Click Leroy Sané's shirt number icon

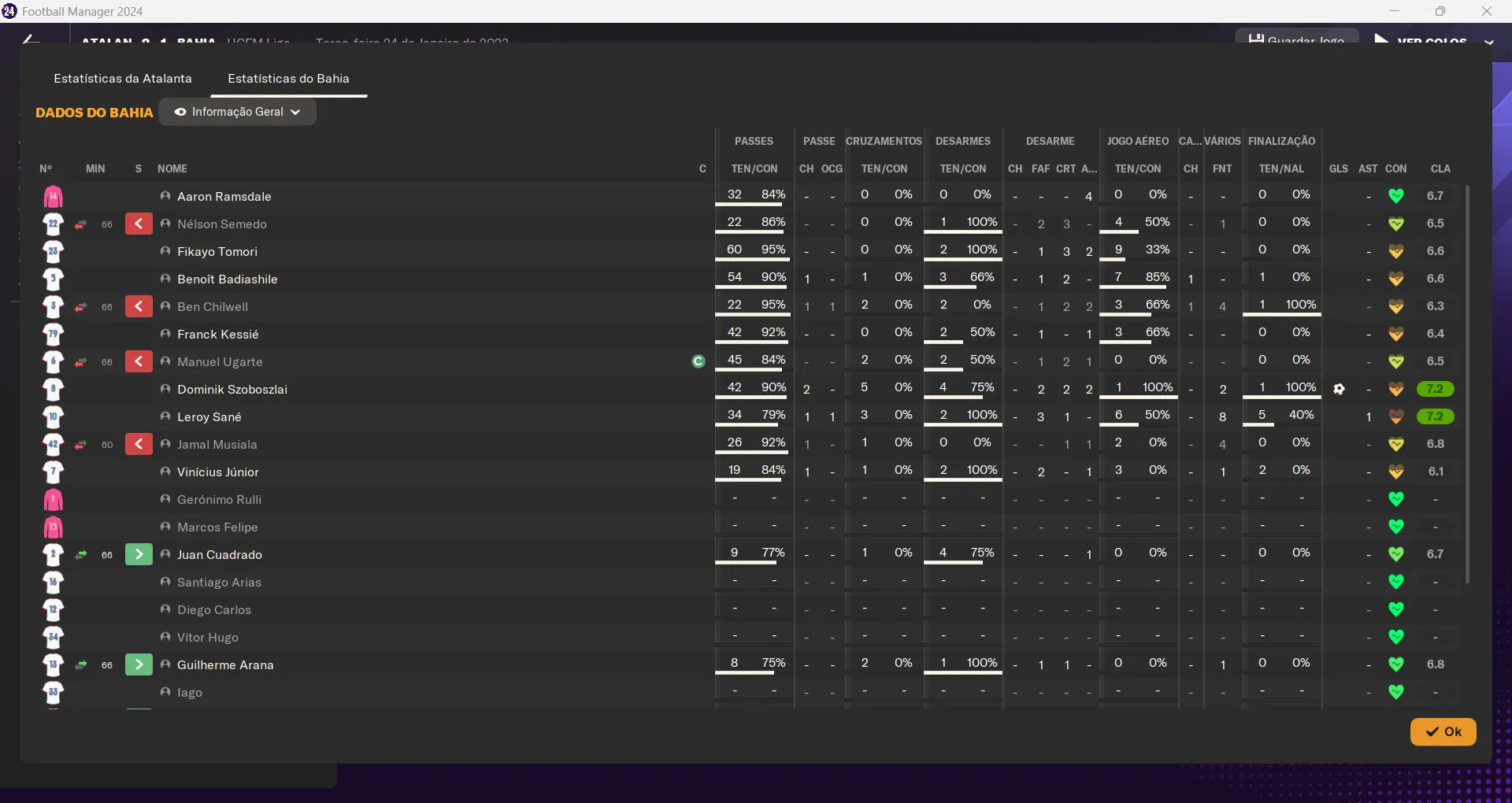click(53, 417)
